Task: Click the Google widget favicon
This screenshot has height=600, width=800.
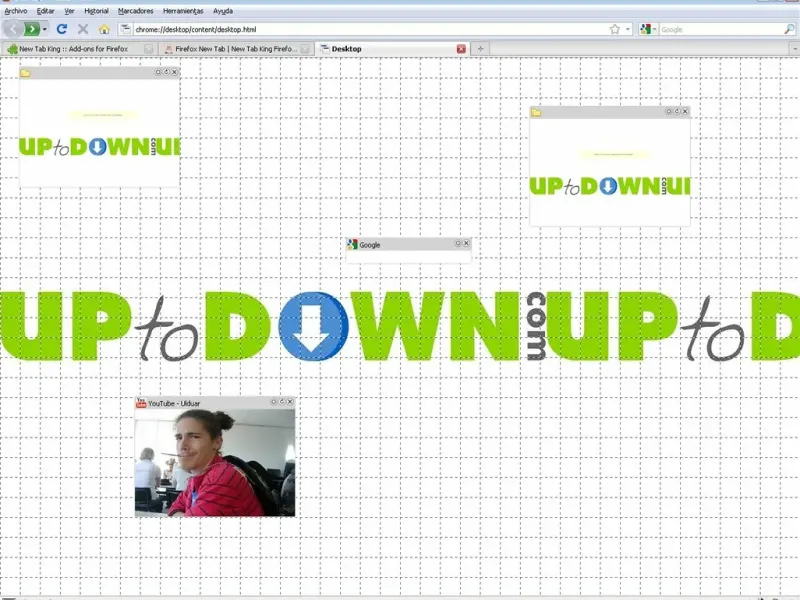Action: (x=352, y=244)
